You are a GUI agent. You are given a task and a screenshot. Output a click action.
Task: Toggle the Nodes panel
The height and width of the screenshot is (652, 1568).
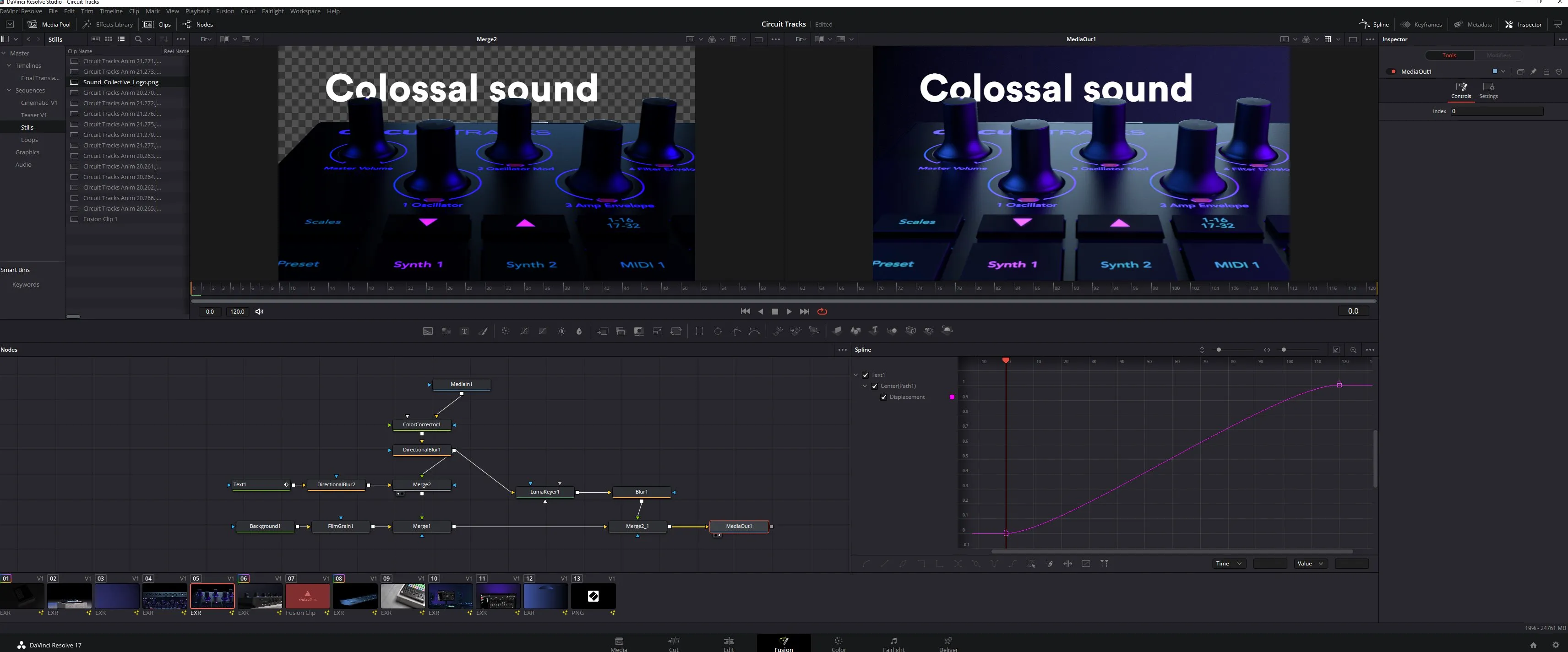click(197, 24)
